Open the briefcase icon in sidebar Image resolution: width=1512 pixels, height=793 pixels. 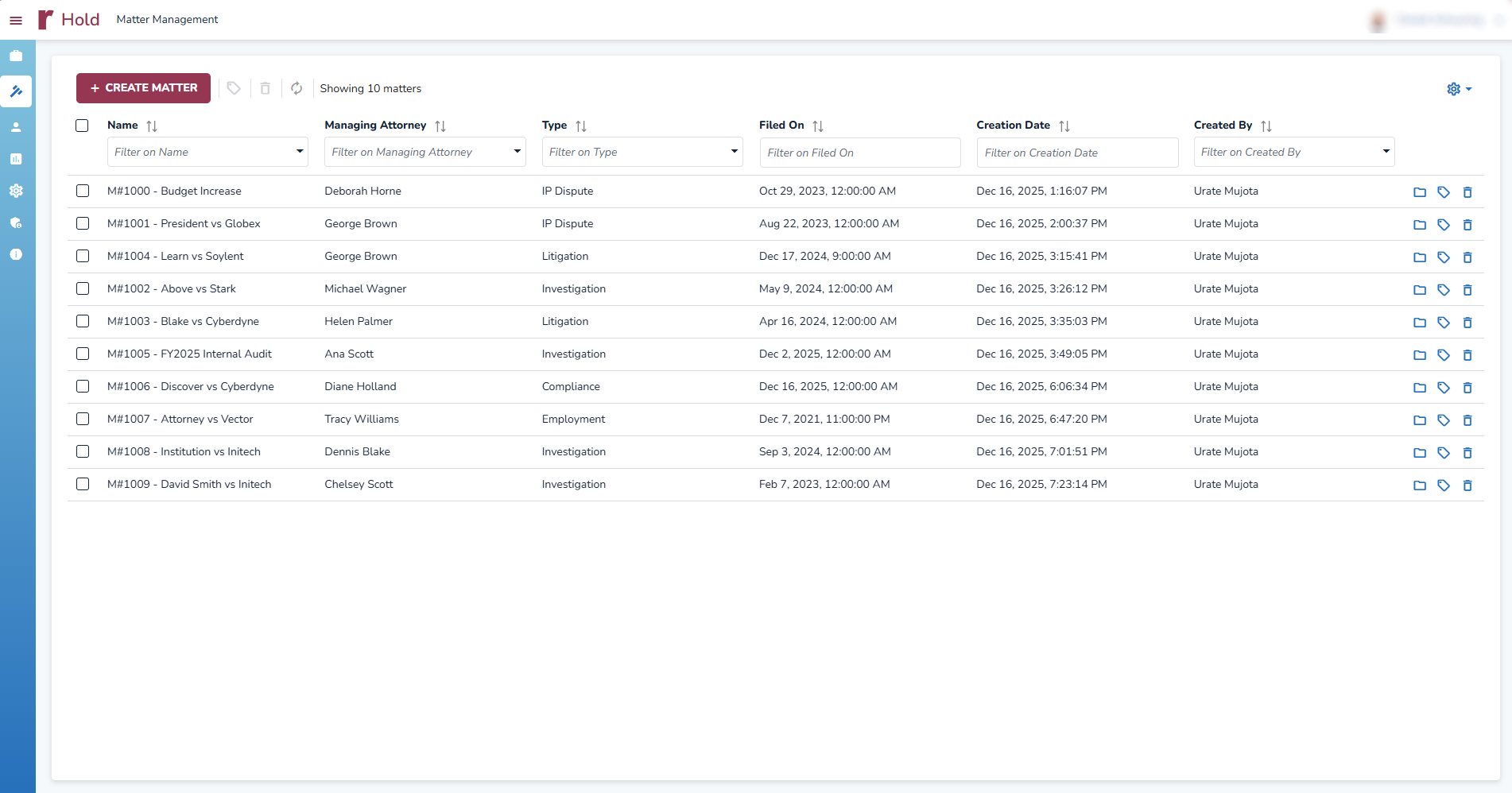point(16,56)
